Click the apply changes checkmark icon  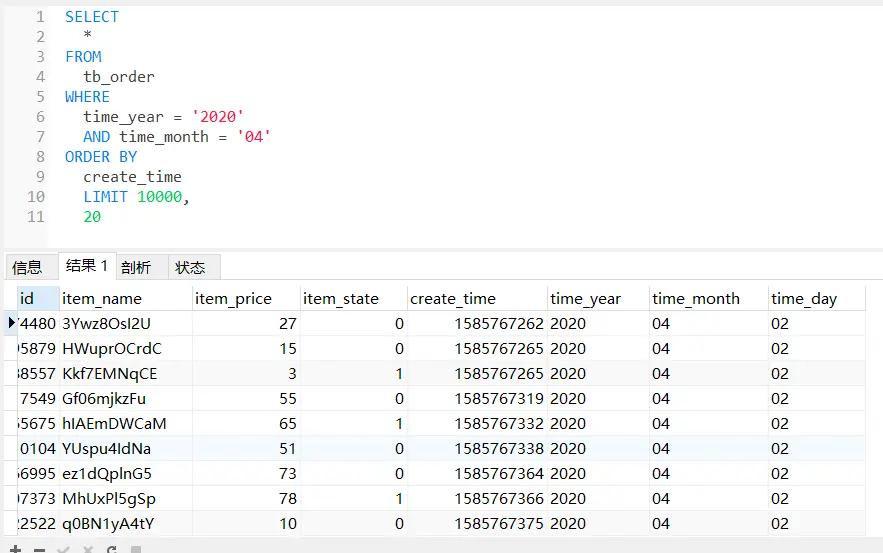[x=63, y=550]
